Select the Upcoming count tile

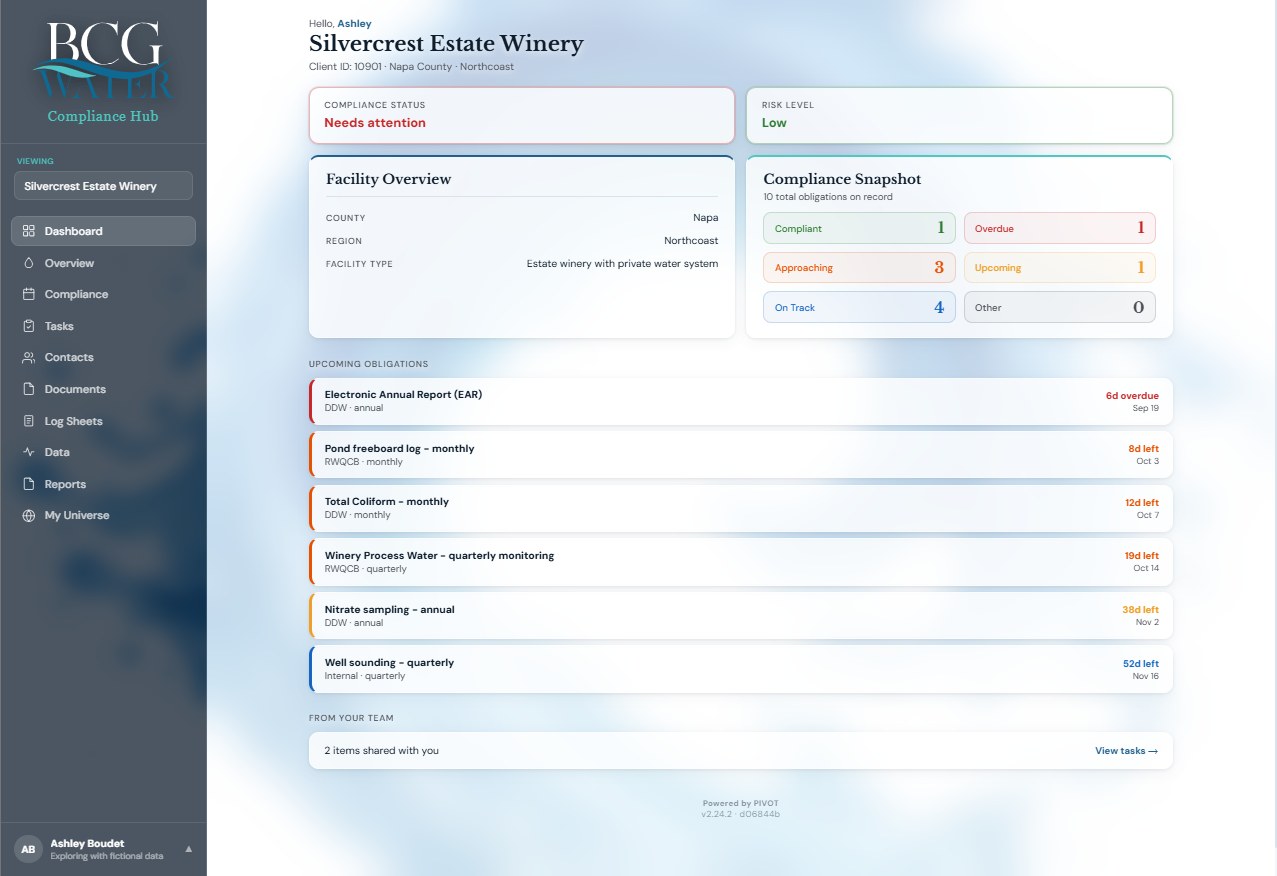click(1059, 268)
